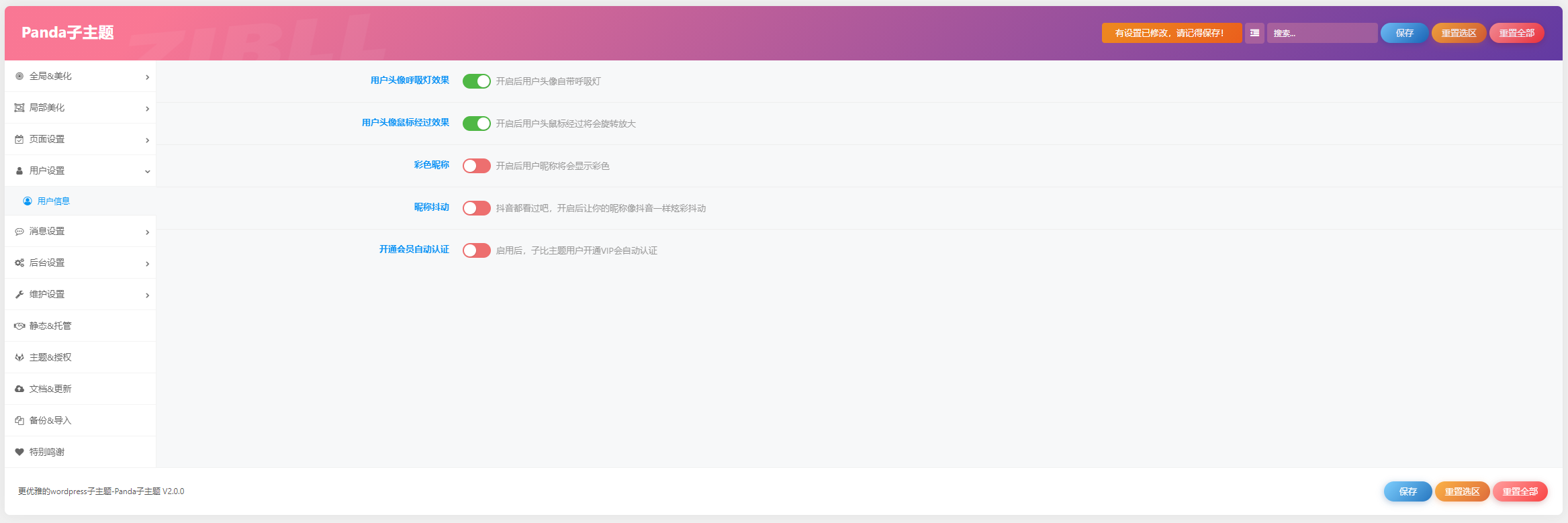This screenshot has height=523, width=1568.
Task: Expand the 维护设置 chevron
Action: pyautogui.click(x=147, y=295)
